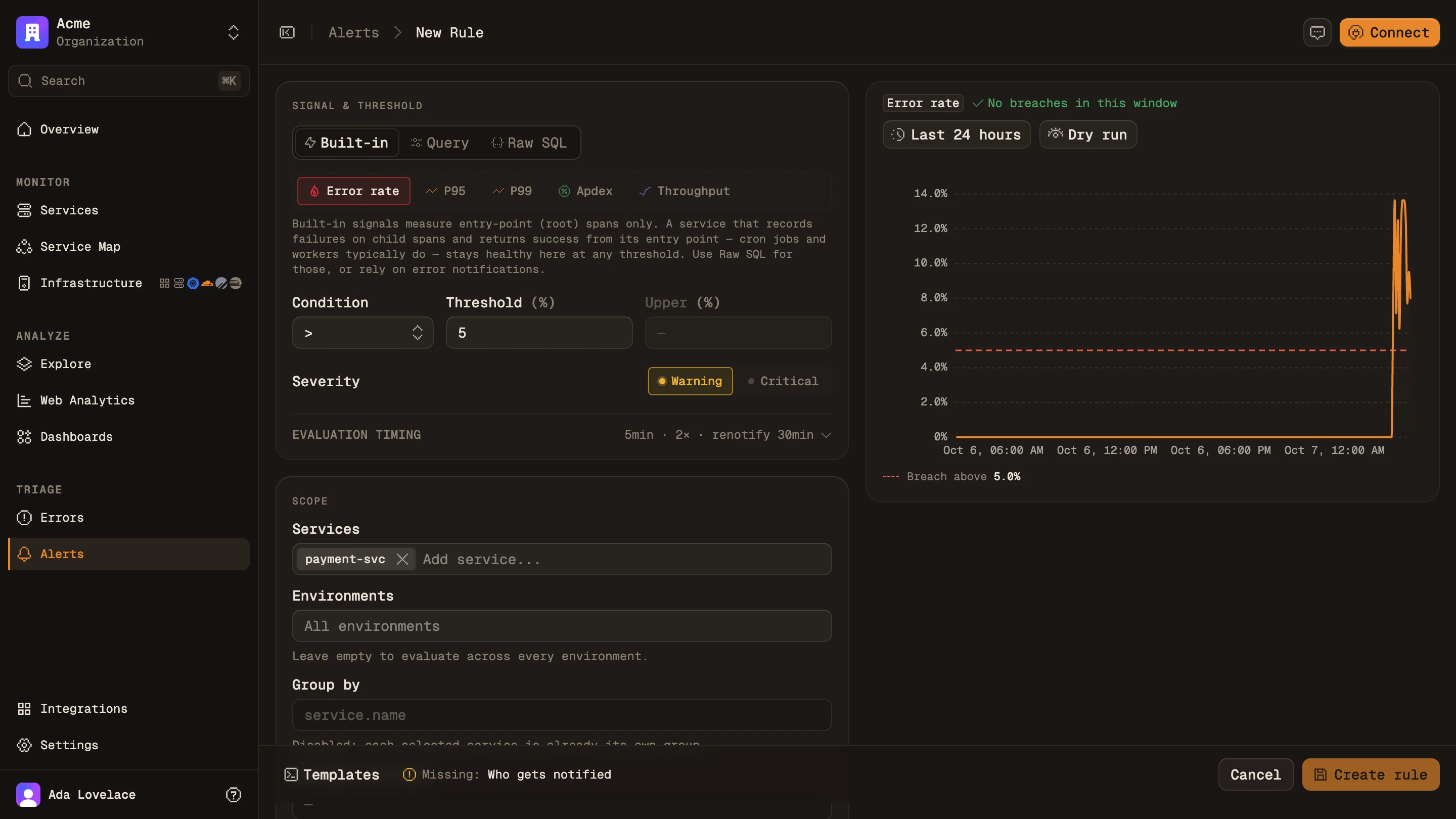Screen dimensions: 1456x819
Task: Click the red dashed threshold line
Action: pyautogui.click(x=1181, y=350)
